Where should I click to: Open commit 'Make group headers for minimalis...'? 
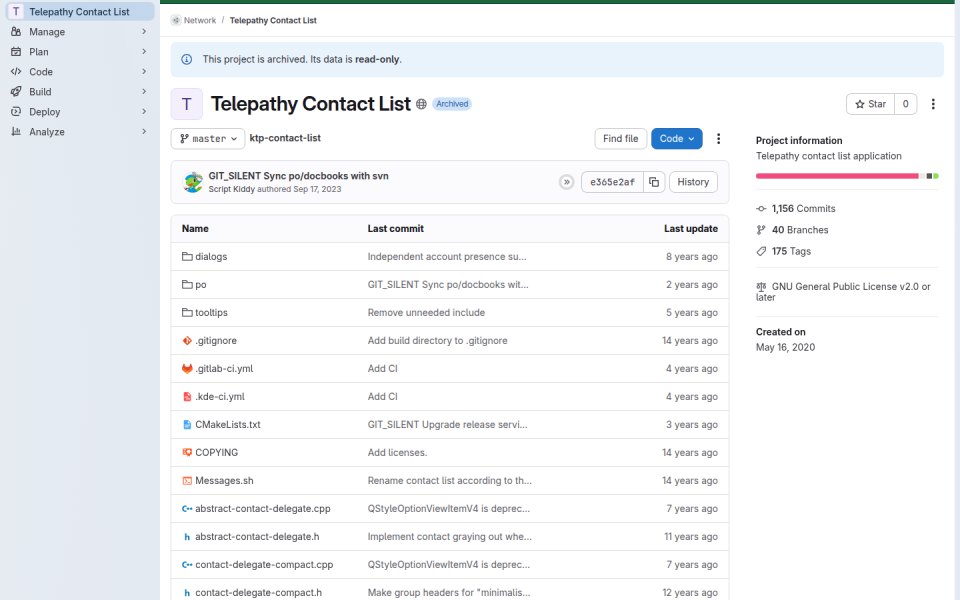449,593
